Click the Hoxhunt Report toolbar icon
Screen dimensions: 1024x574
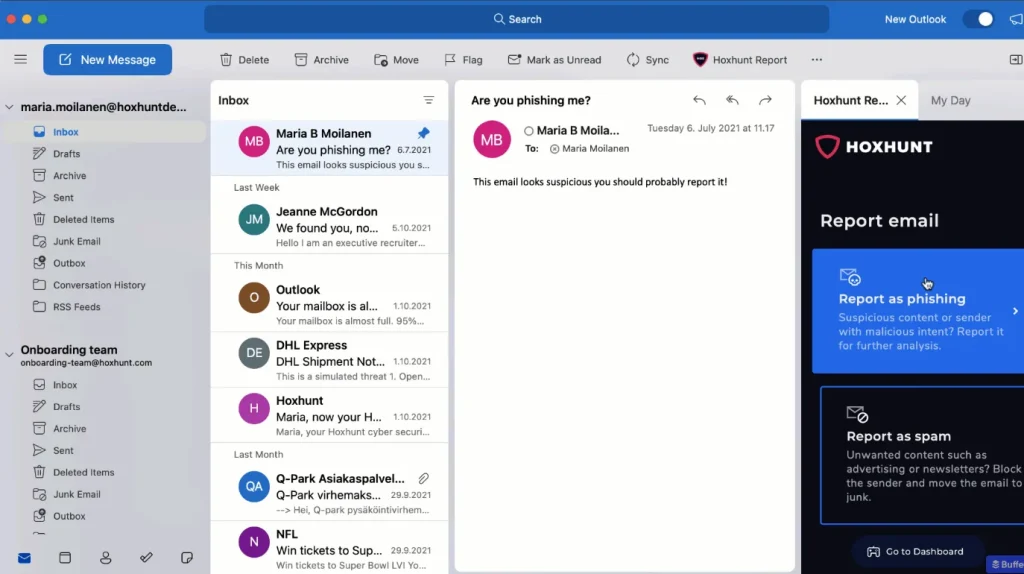tap(700, 60)
